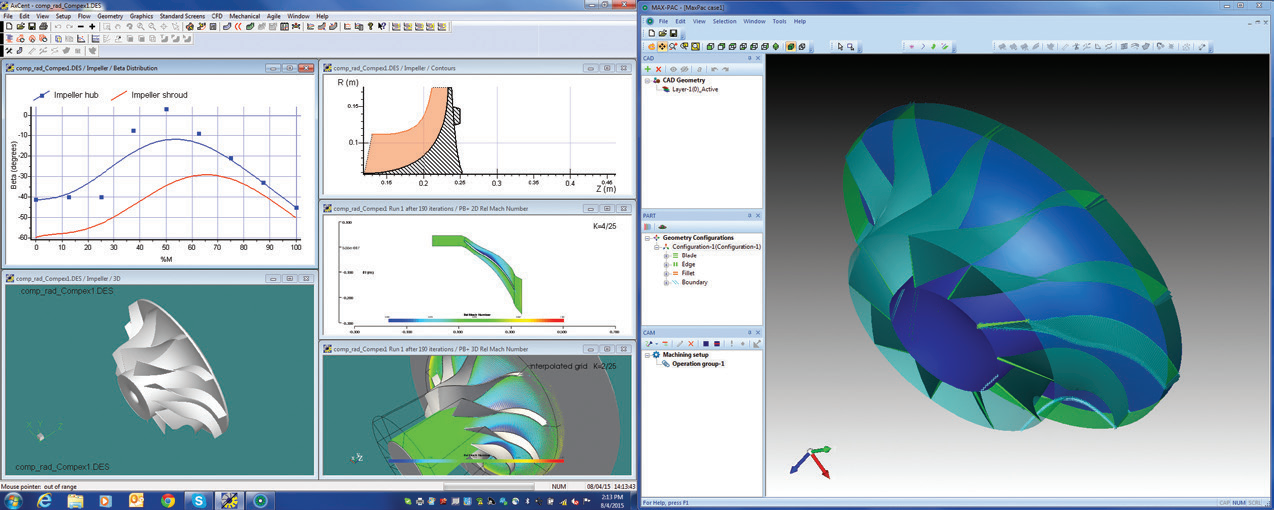This screenshot has height=510, width=1274.
Task: Click the Rel Mach Number color legend bar
Action: pos(476,322)
